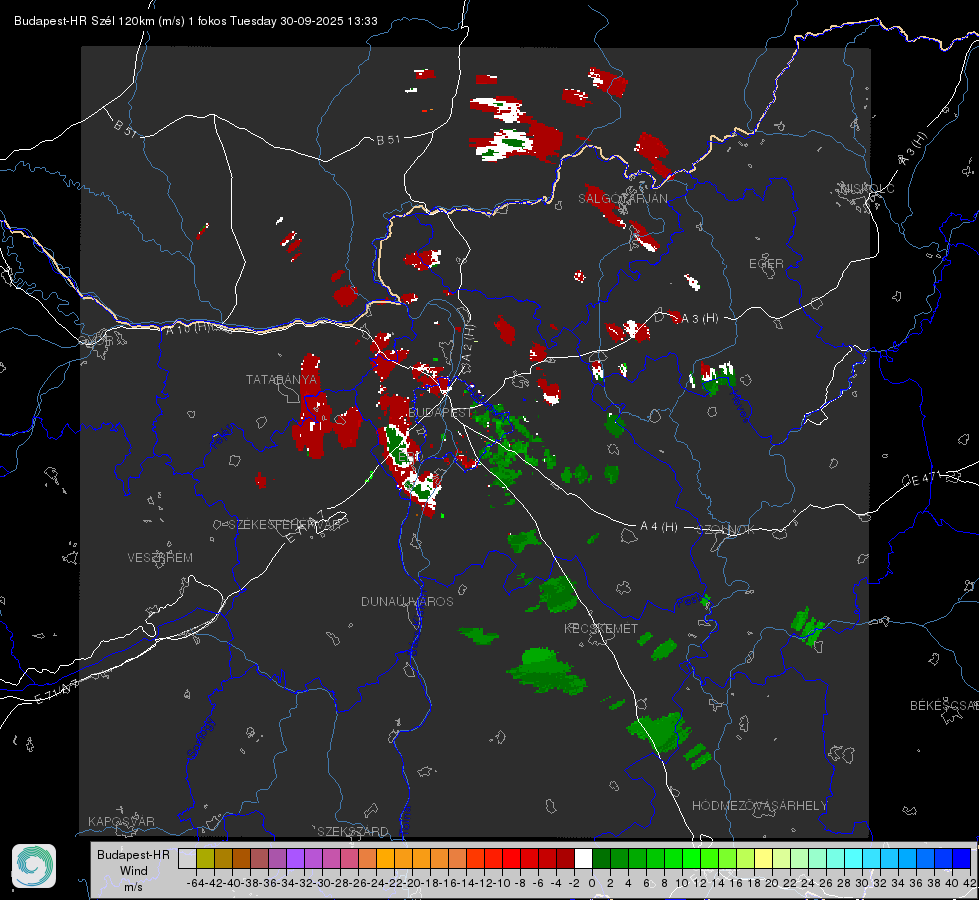This screenshot has height=900, width=979.
Task: Select the pale yellow 18 legend swatch
Action: click(763, 858)
